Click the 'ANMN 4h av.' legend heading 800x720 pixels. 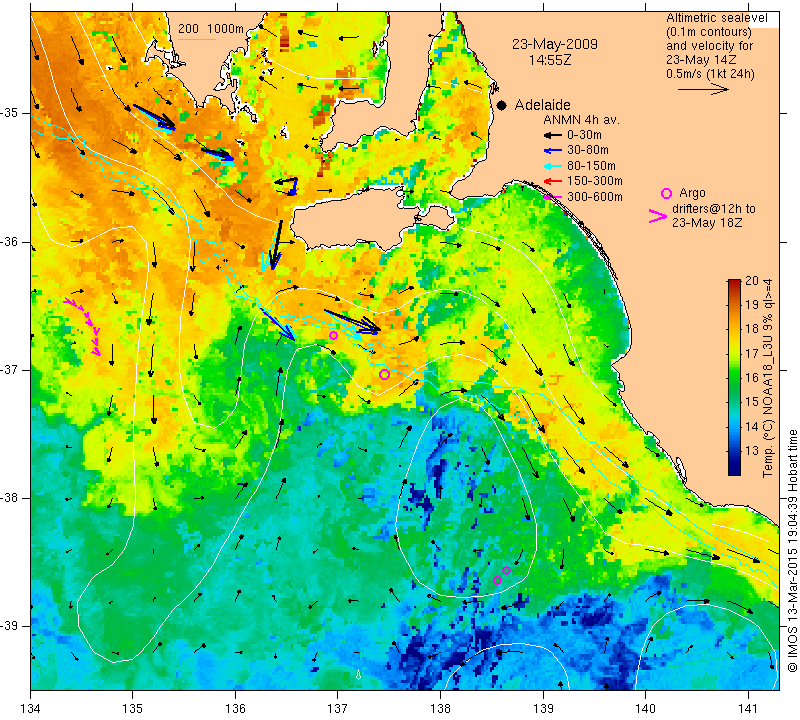click(581, 120)
